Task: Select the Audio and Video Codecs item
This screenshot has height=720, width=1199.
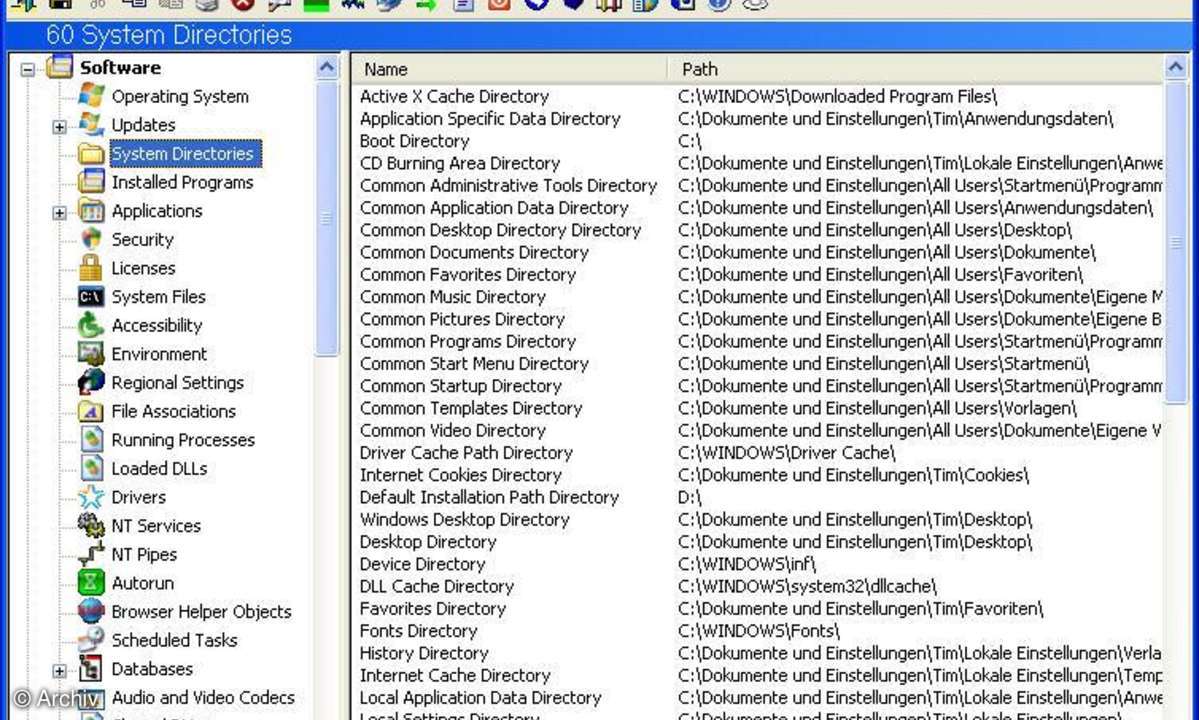Action: (203, 698)
